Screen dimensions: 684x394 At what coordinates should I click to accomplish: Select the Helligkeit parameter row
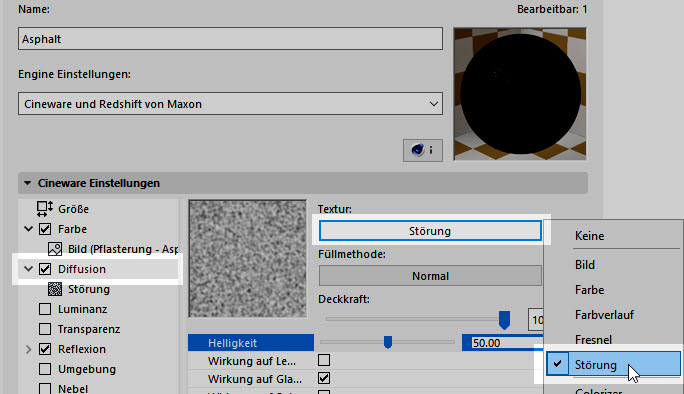[251, 343]
